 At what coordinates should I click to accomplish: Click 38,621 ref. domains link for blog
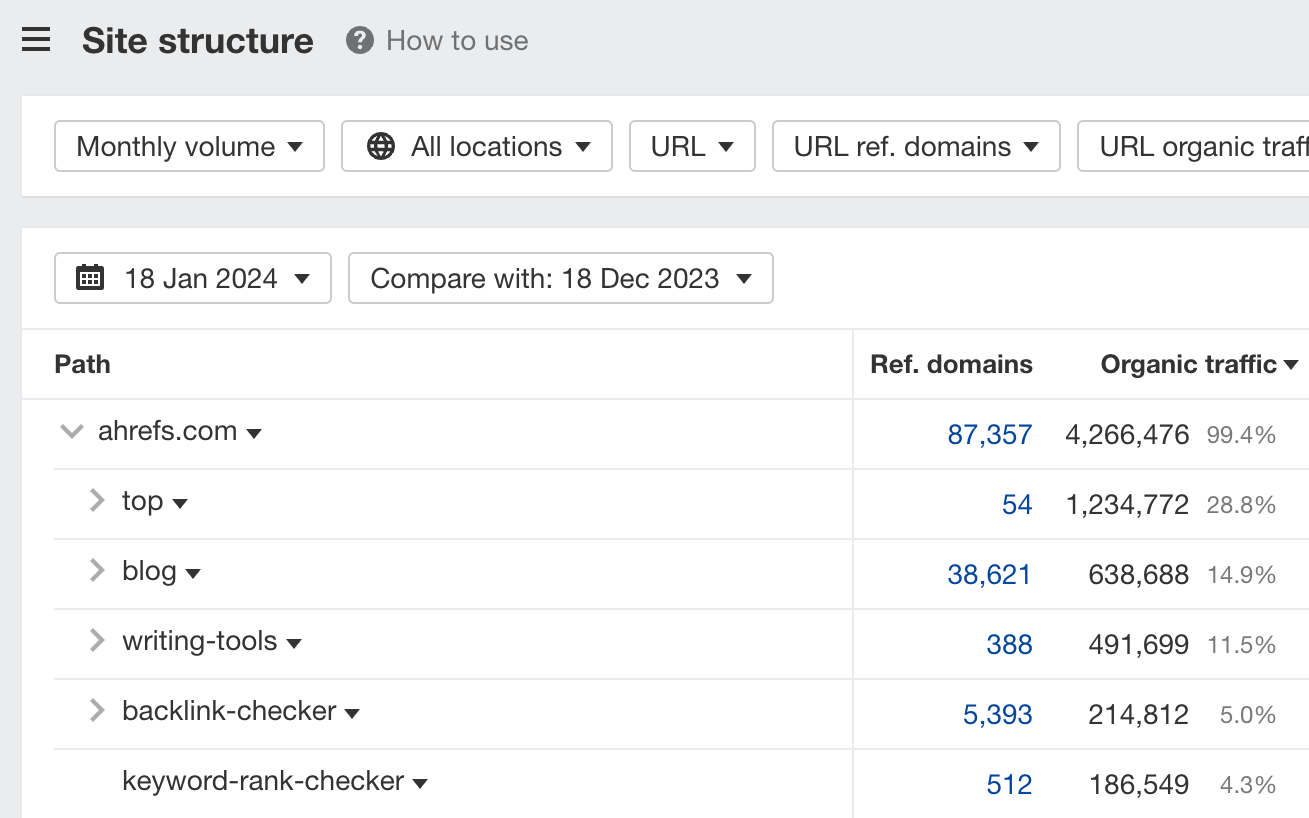point(989,575)
